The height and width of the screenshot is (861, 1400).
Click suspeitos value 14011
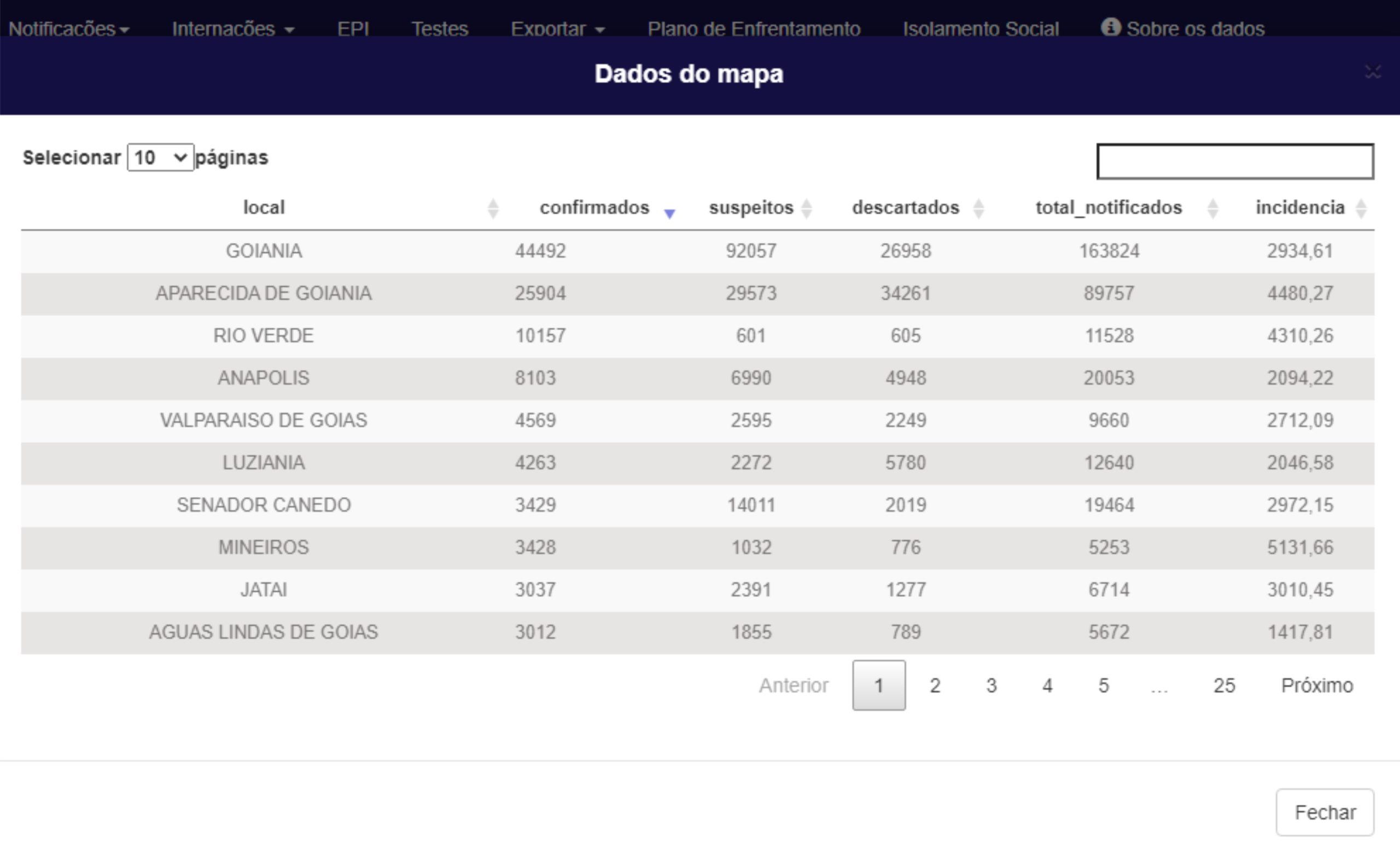750,505
